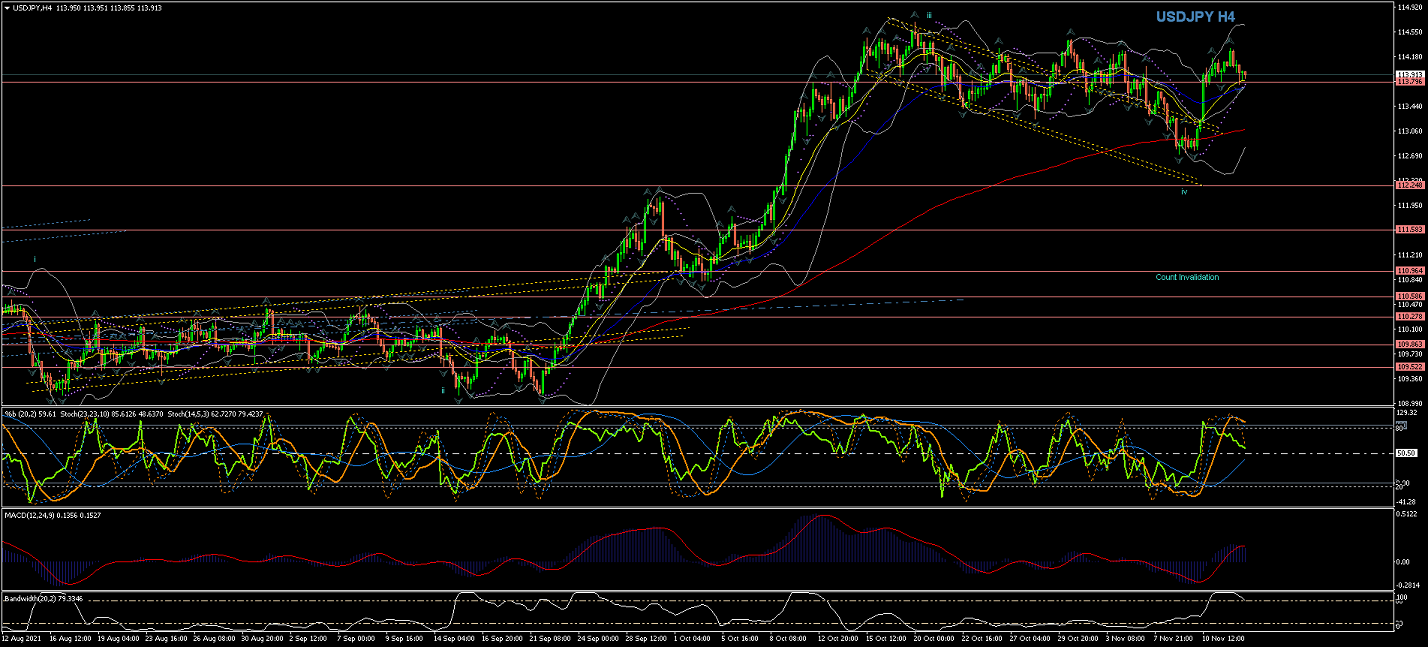1428x647 pixels.
Task: Select the wave iii label at top
Action: pyautogui.click(x=929, y=15)
